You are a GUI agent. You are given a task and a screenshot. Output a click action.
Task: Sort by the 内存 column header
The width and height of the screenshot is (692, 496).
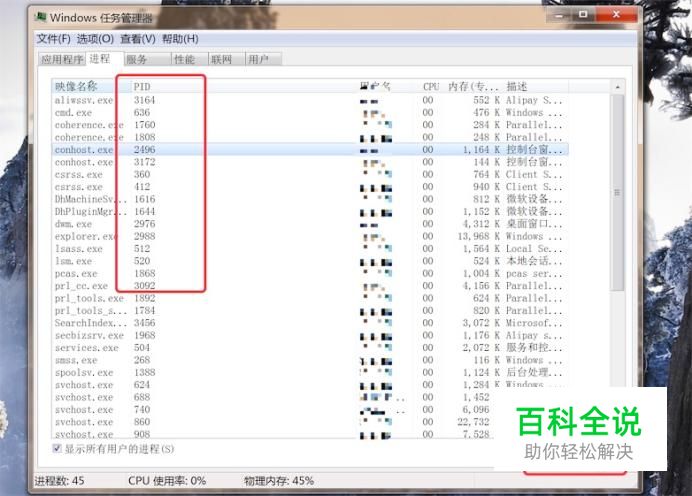point(473,86)
